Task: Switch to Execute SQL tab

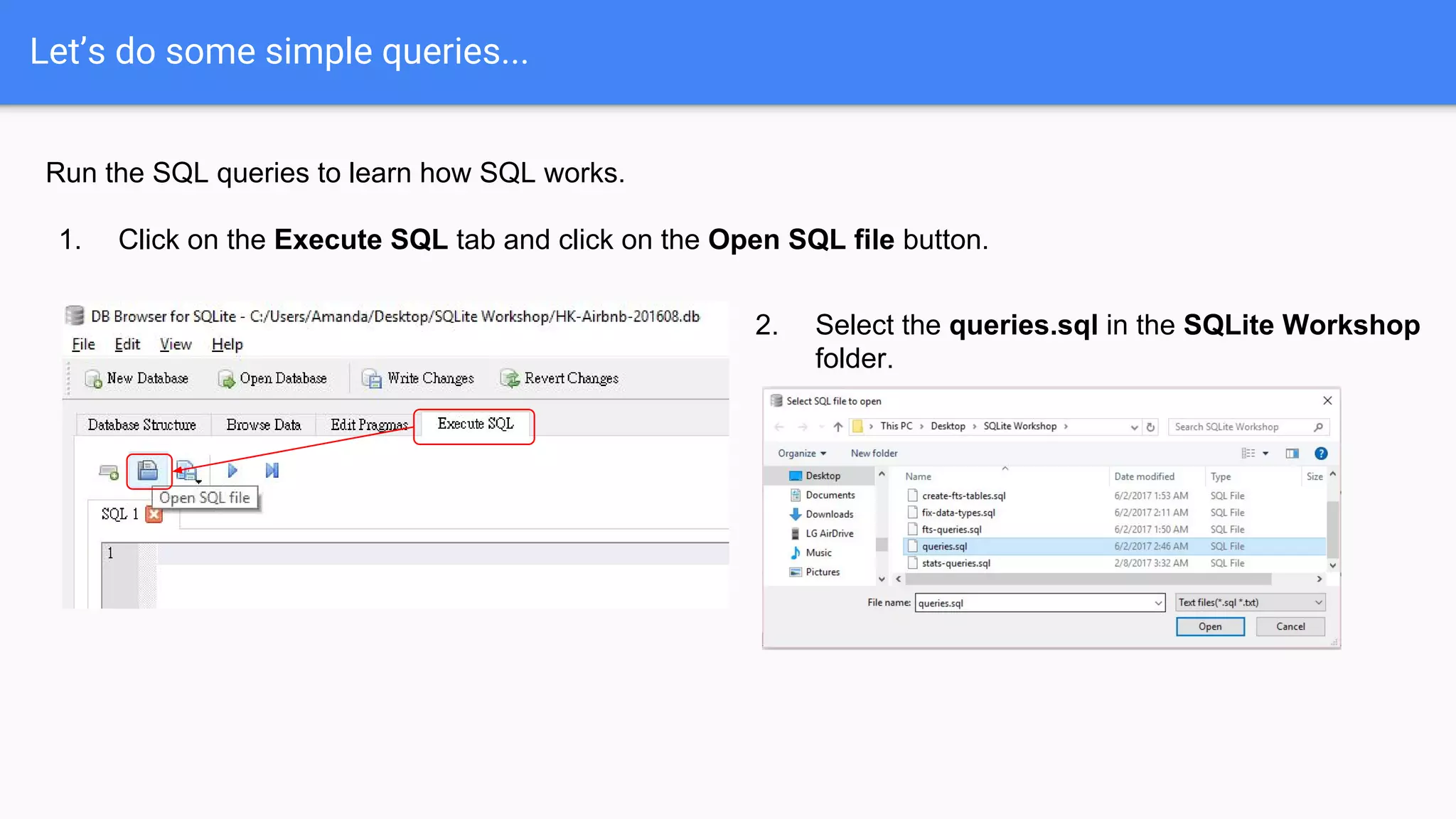Action: coord(476,424)
